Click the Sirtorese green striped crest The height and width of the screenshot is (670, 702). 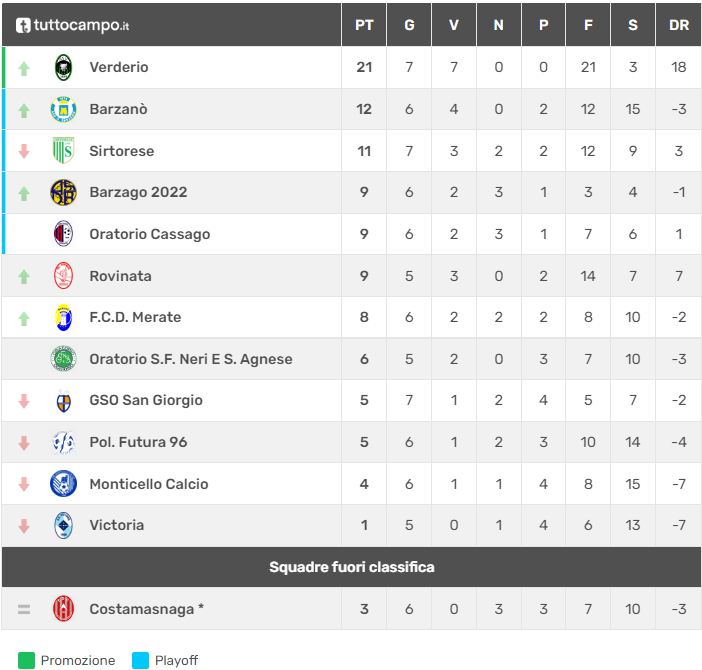click(63, 151)
